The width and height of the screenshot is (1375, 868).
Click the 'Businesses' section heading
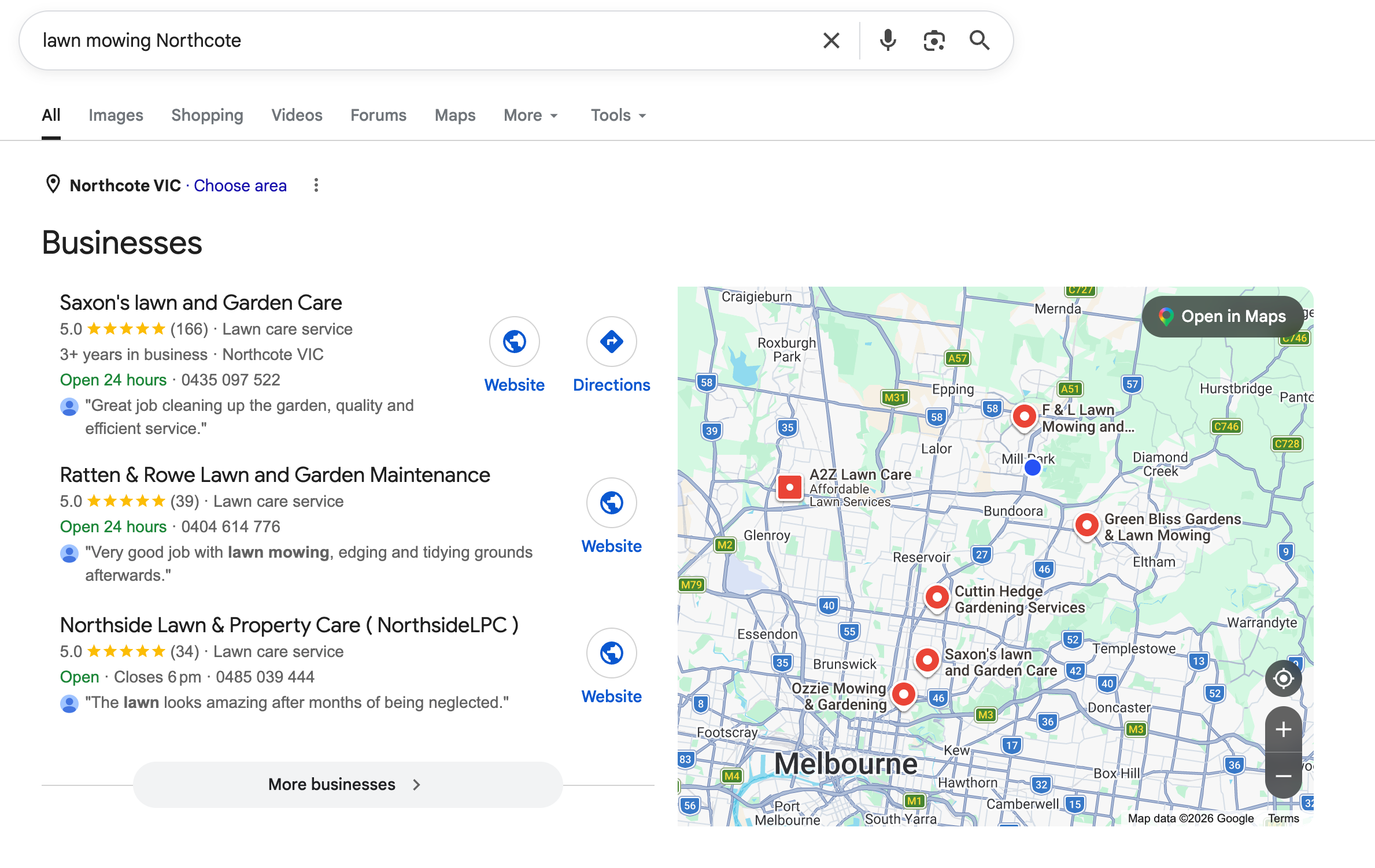pos(122,243)
